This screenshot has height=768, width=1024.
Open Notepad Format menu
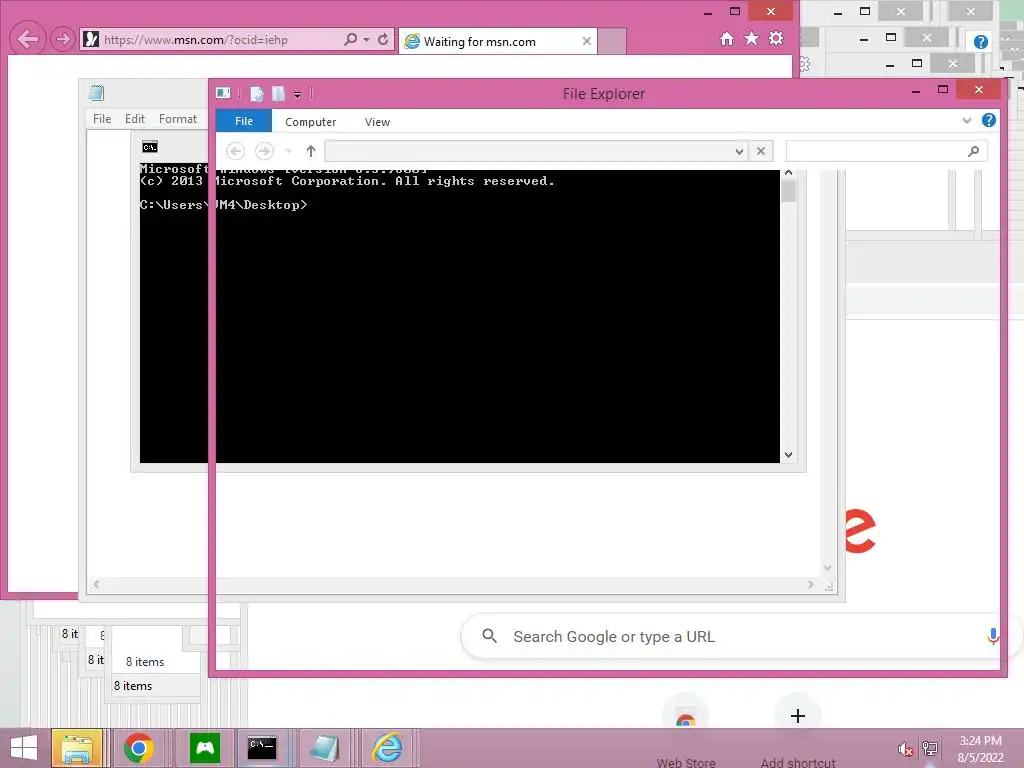click(x=178, y=119)
